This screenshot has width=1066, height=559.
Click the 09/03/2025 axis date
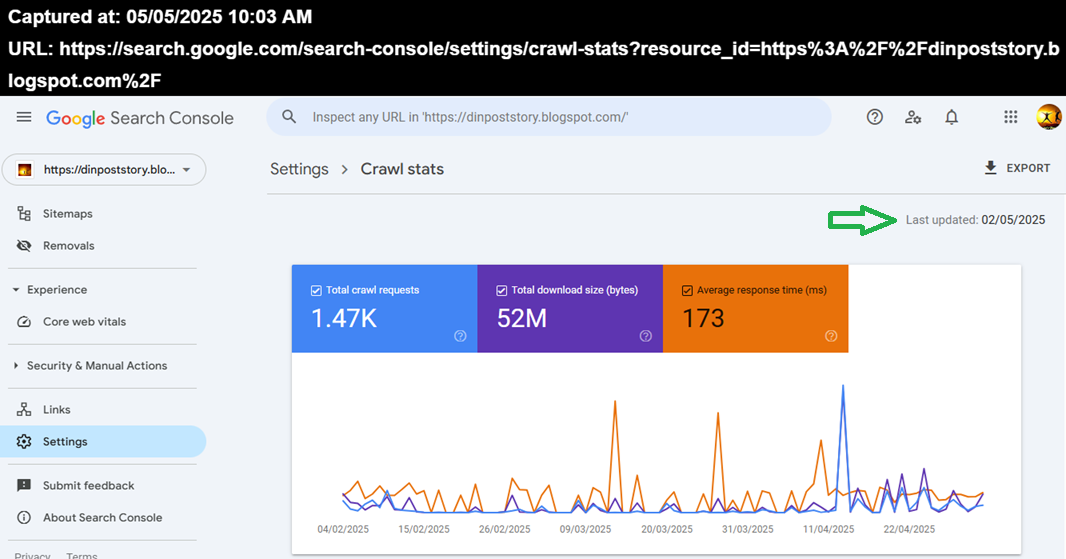pyautogui.click(x=585, y=529)
